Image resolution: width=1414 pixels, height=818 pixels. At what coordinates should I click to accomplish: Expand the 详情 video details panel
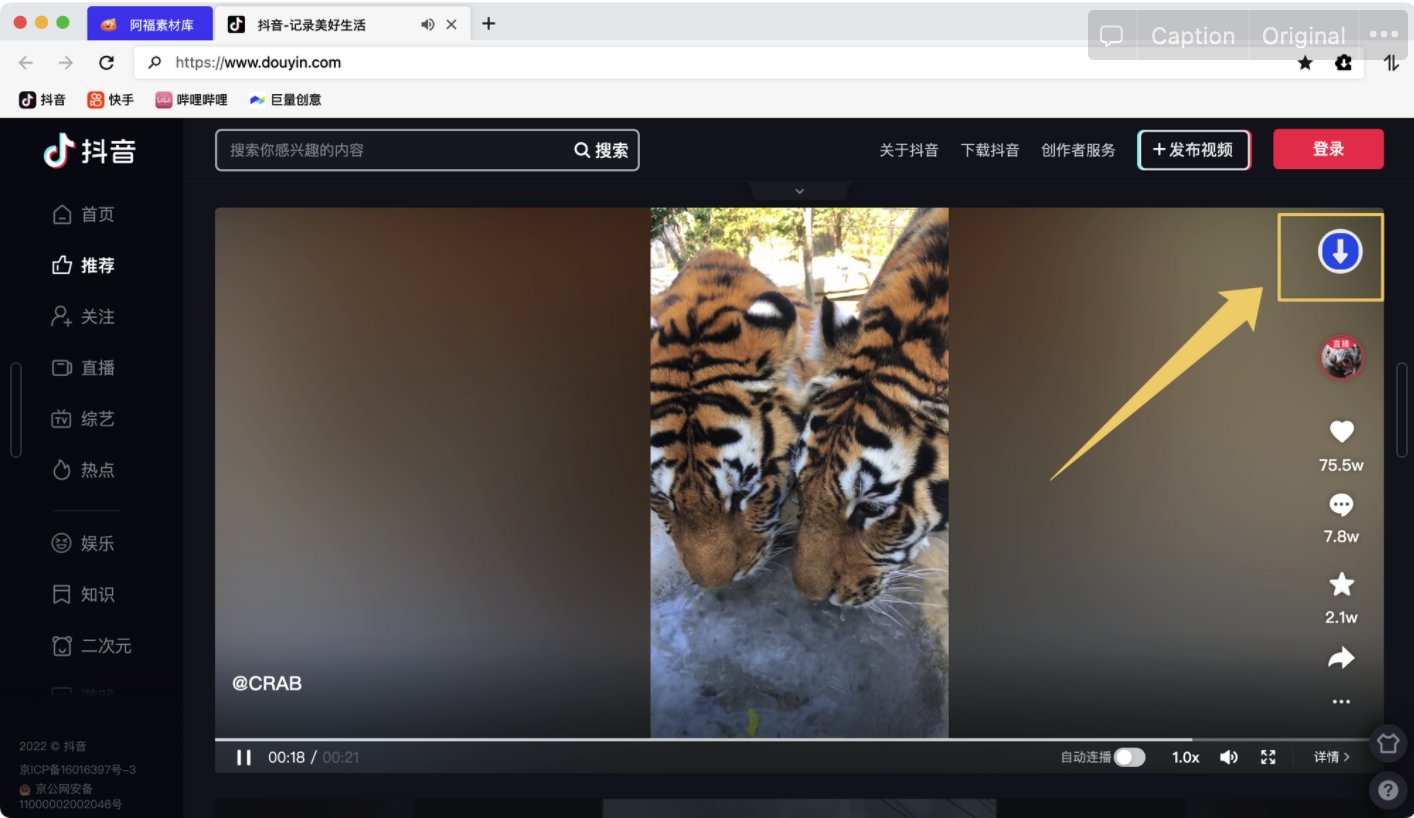[x=1330, y=757]
